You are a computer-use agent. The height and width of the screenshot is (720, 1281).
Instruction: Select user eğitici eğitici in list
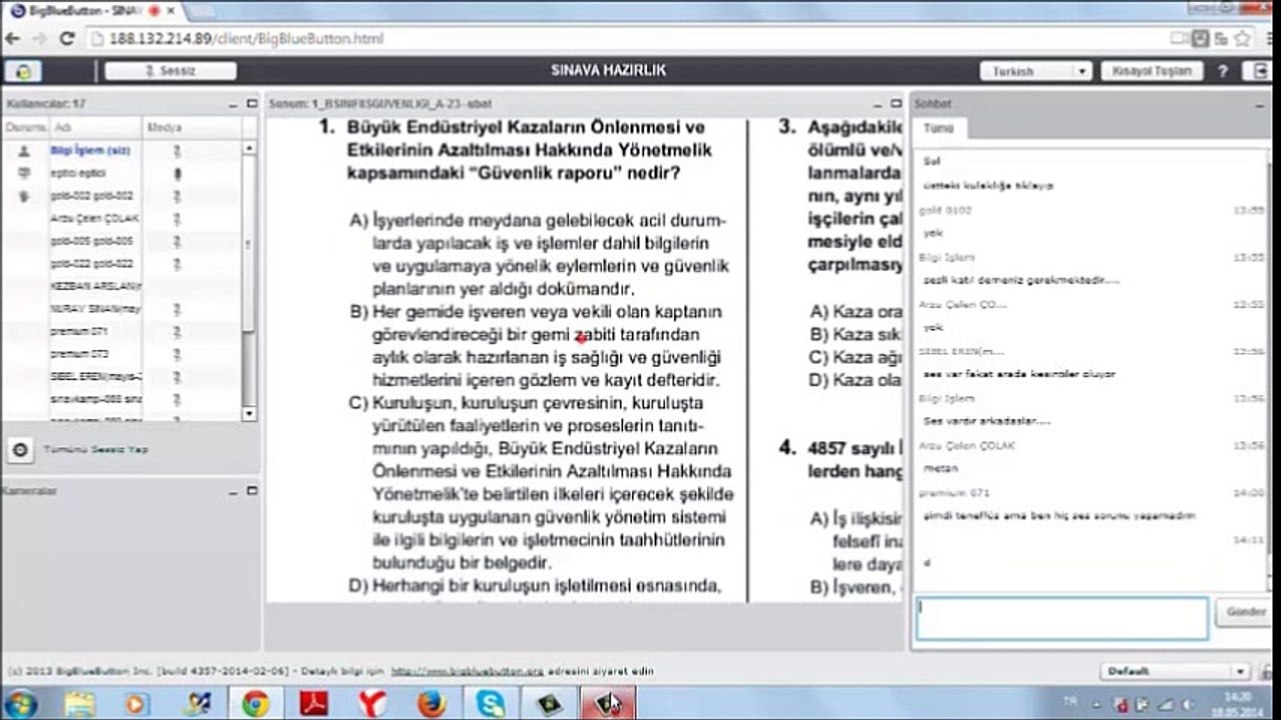pyautogui.click(x=77, y=173)
